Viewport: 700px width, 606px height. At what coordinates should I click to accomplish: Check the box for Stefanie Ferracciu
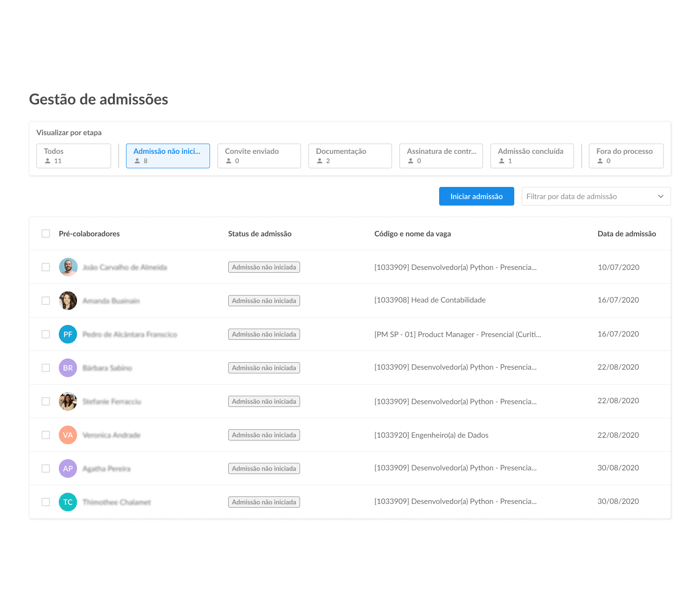point(46,401)
